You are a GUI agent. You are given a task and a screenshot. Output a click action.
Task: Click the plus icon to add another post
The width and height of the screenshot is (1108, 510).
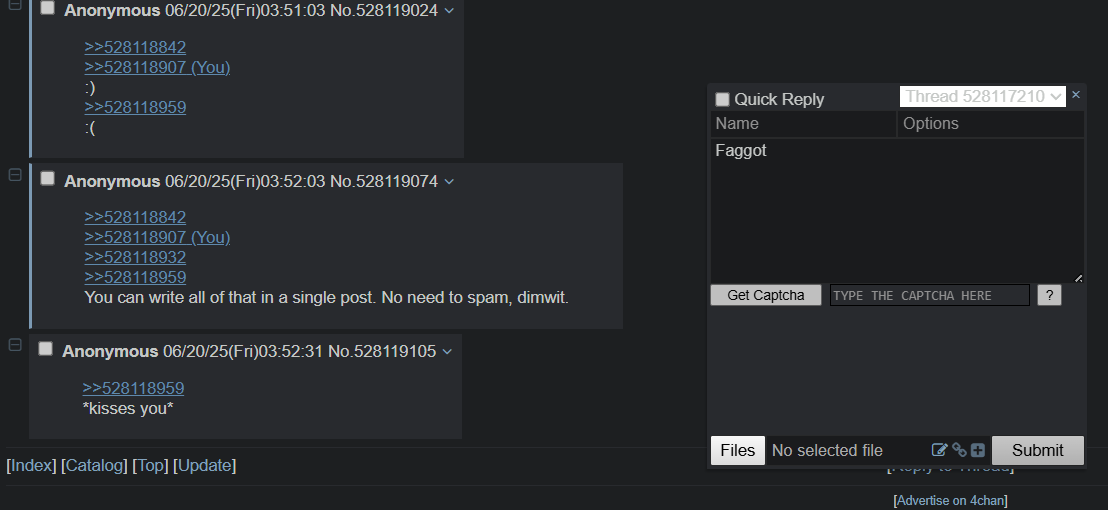[x=978, y=450]
